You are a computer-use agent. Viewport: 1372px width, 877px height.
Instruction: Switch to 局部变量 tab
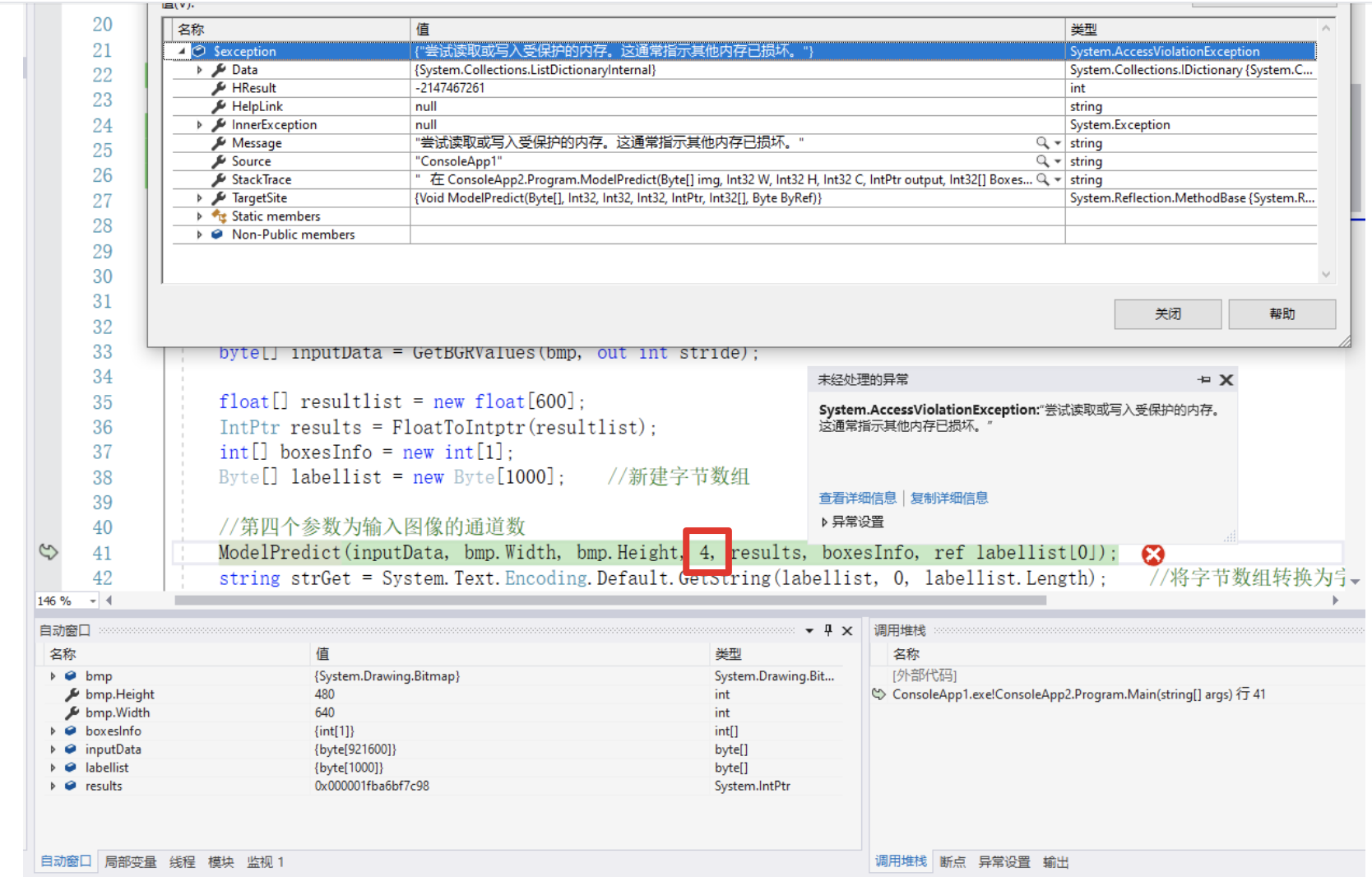[x=130, y=861]
